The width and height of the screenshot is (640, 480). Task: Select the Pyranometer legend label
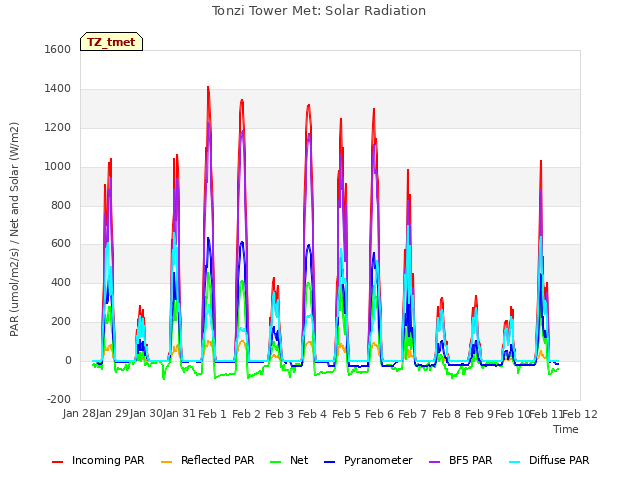(x=378, y=460)
